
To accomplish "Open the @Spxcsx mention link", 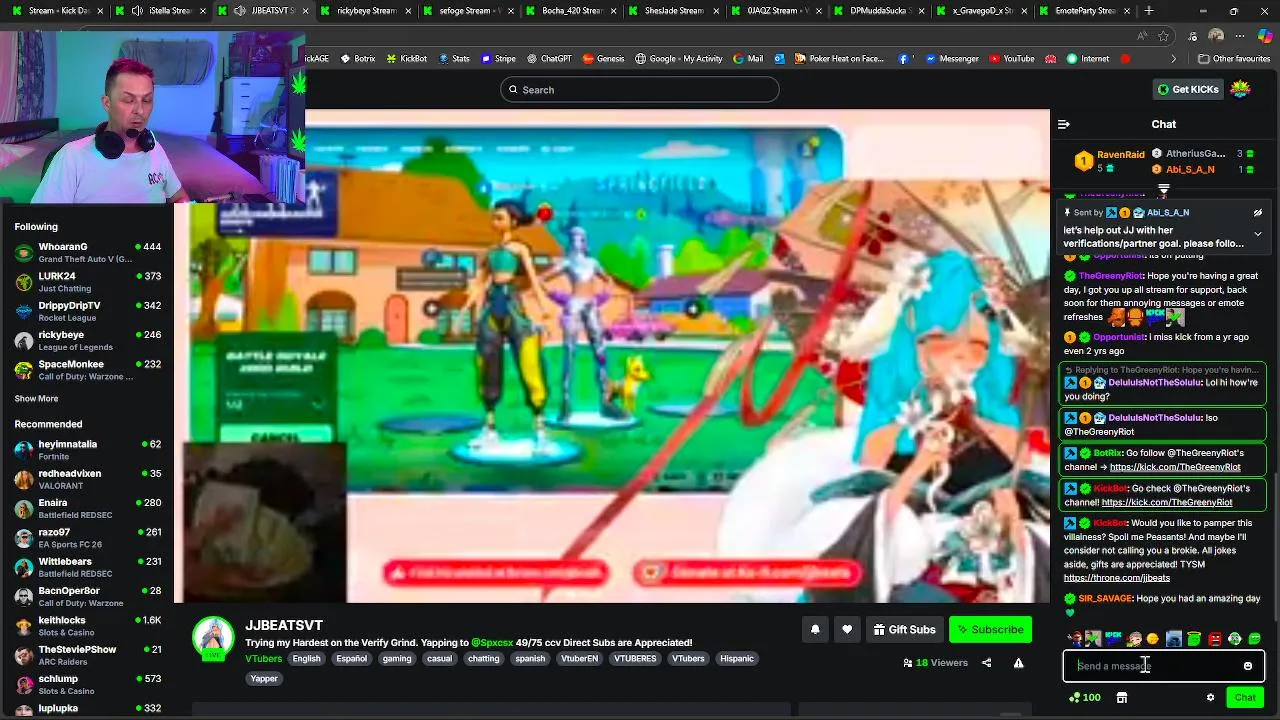I will point(492,642).
